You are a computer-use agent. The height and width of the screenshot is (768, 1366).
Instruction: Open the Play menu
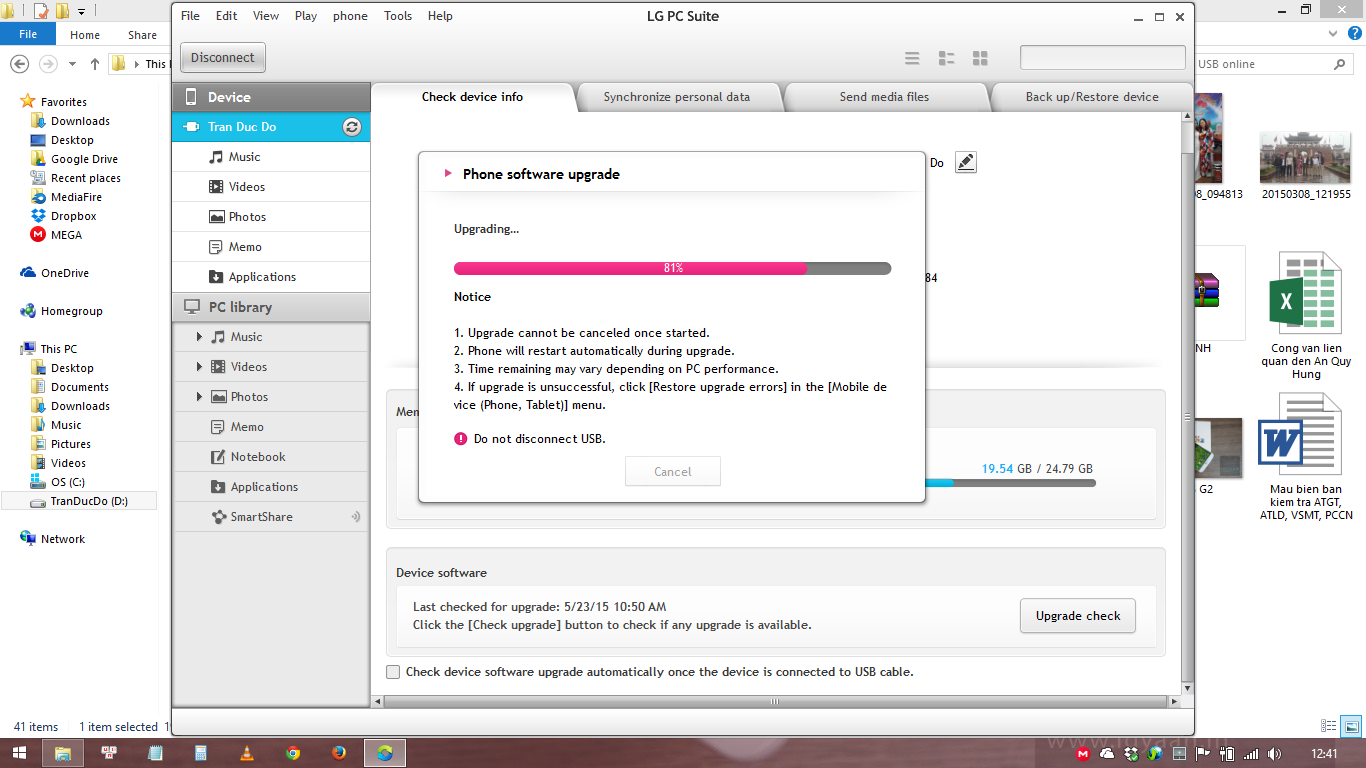point(306,16)
